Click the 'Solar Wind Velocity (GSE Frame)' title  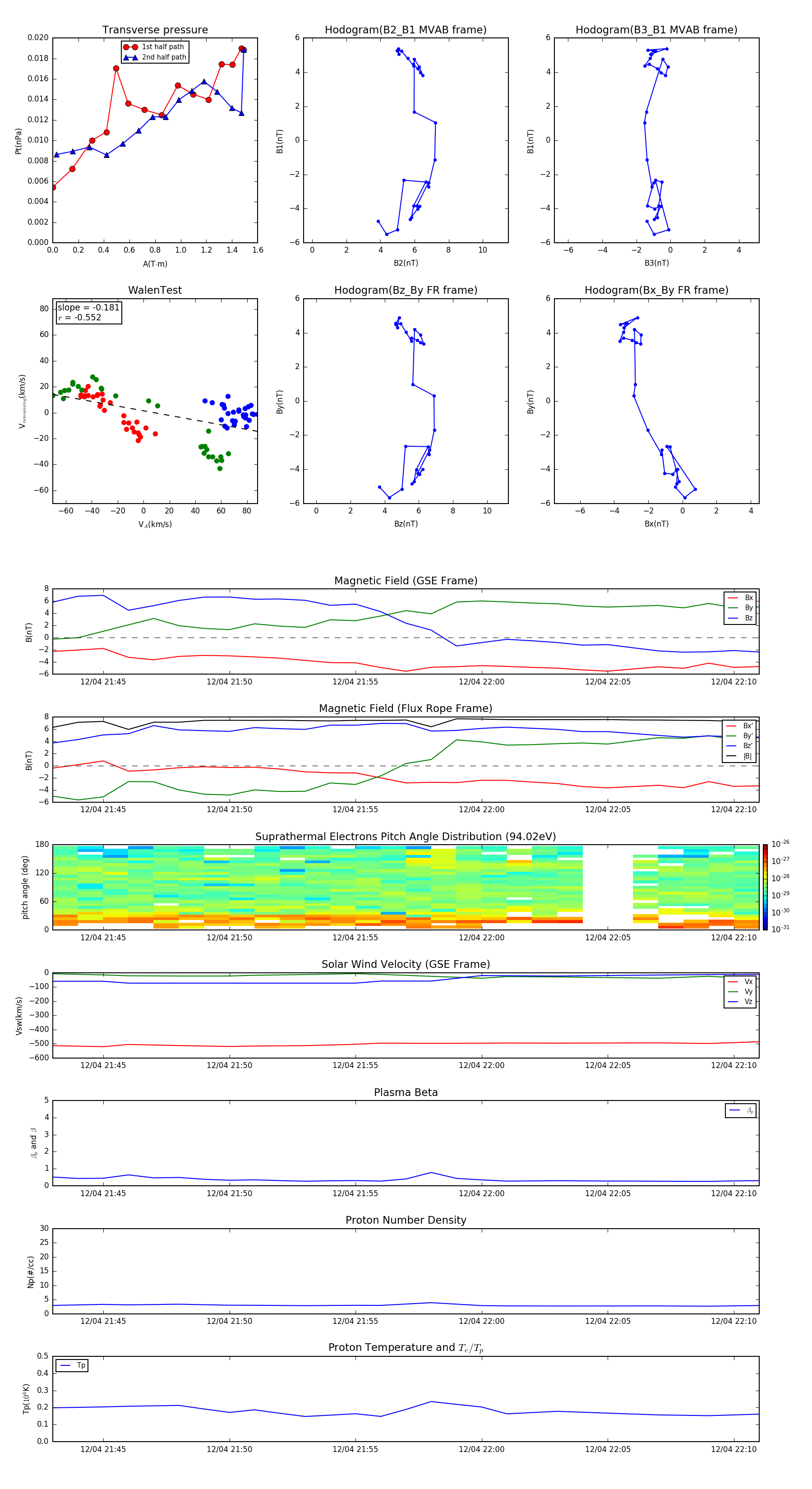[406, 964]
